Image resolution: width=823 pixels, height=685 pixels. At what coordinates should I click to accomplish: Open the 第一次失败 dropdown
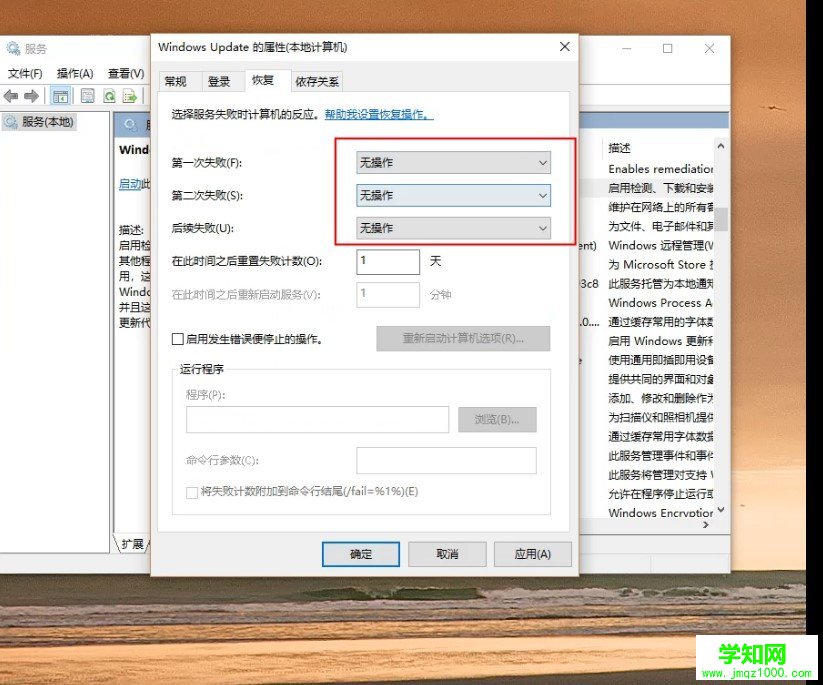click(x=453, y=163)
